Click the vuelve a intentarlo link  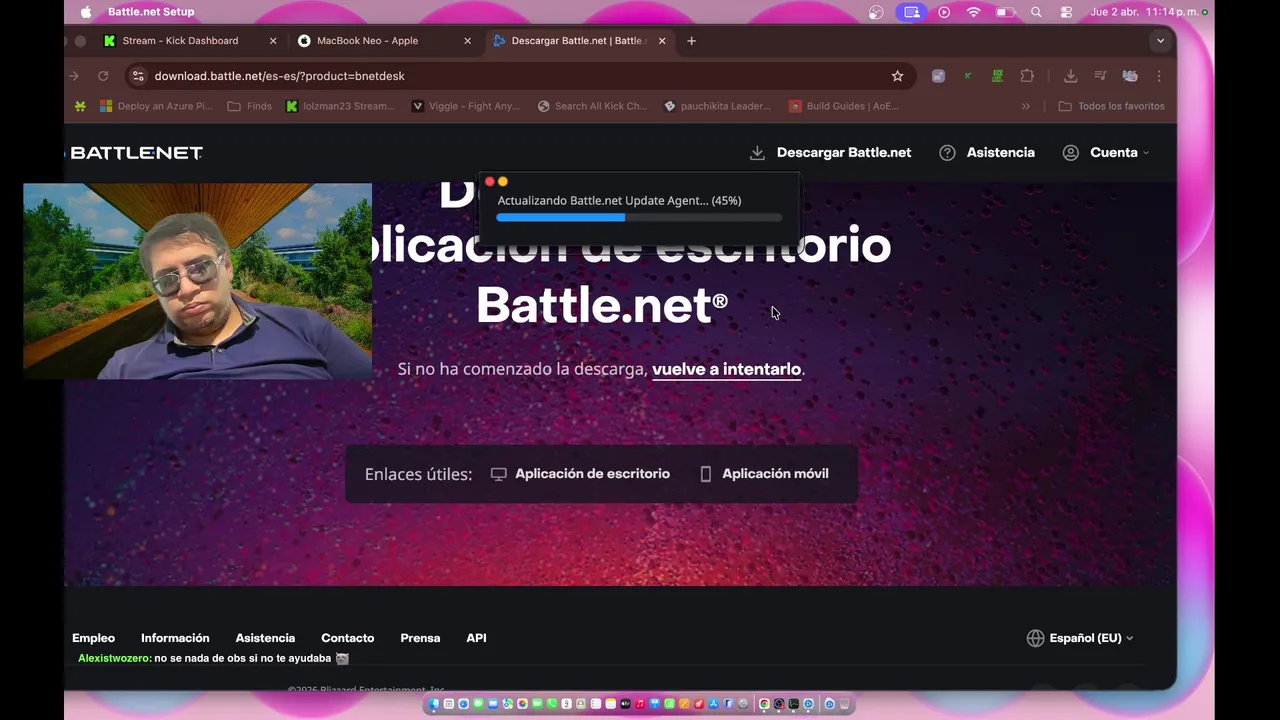pos(726,369)
